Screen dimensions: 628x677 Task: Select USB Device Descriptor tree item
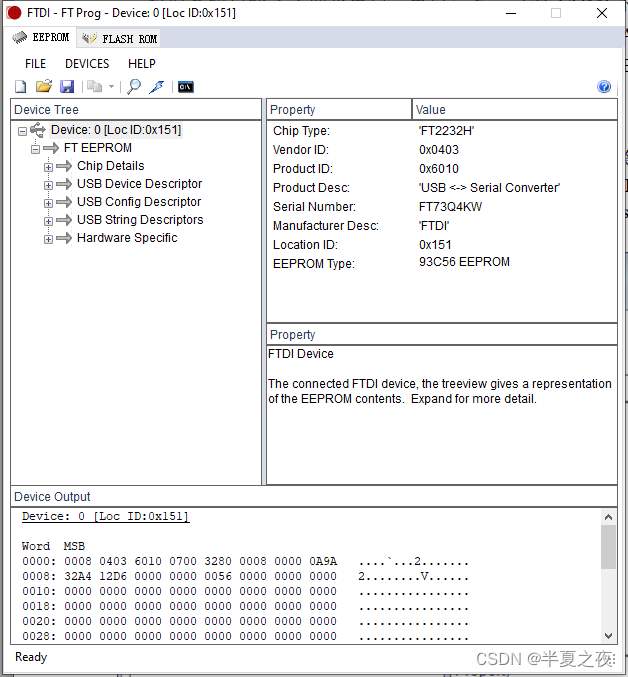(139, 184)
